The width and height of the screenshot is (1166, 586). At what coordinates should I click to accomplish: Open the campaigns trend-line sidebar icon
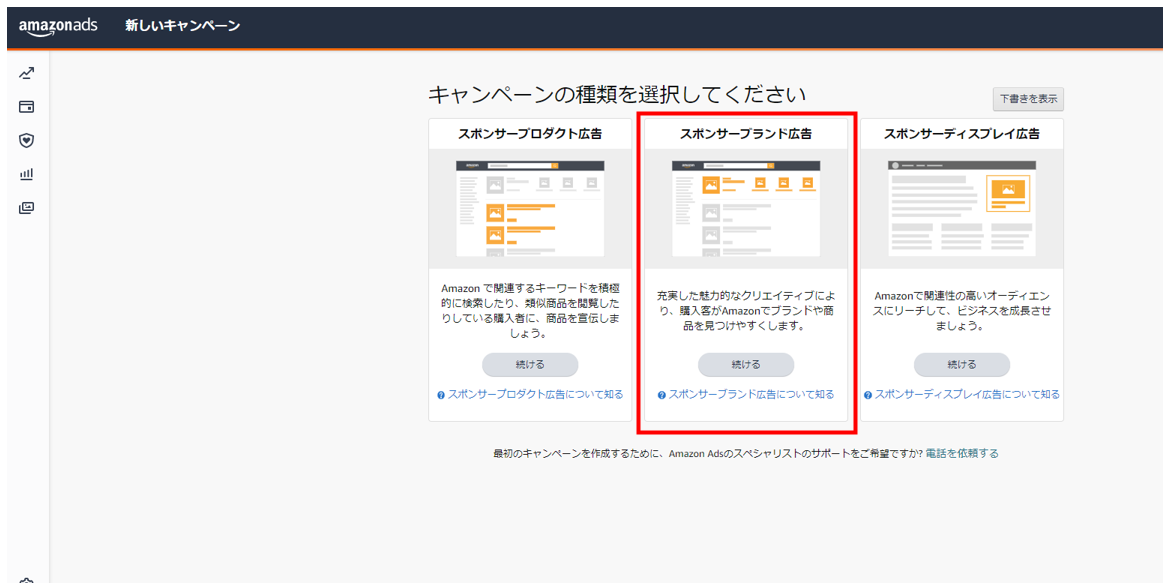coord(27,73)
